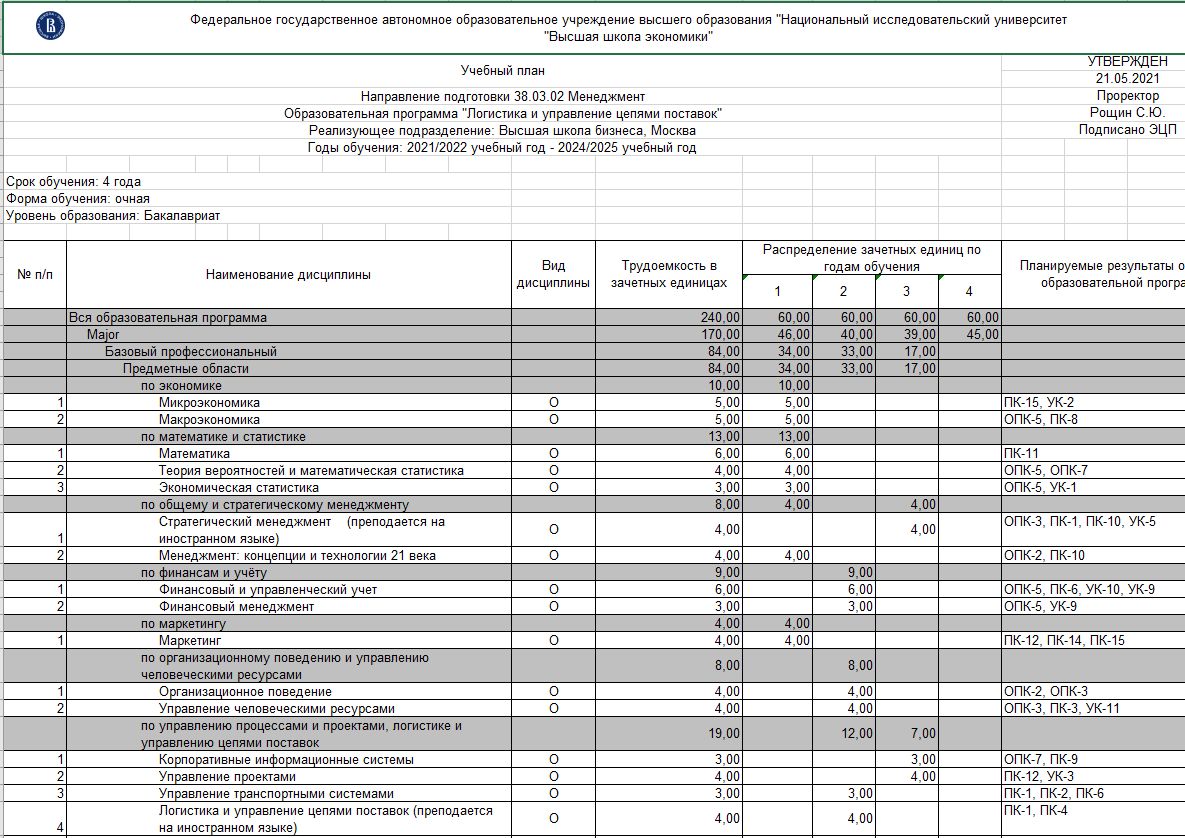The image size is (1185, 838).
Task: Click the '№ п/п' header cell
Action: (x=34, y=275)
